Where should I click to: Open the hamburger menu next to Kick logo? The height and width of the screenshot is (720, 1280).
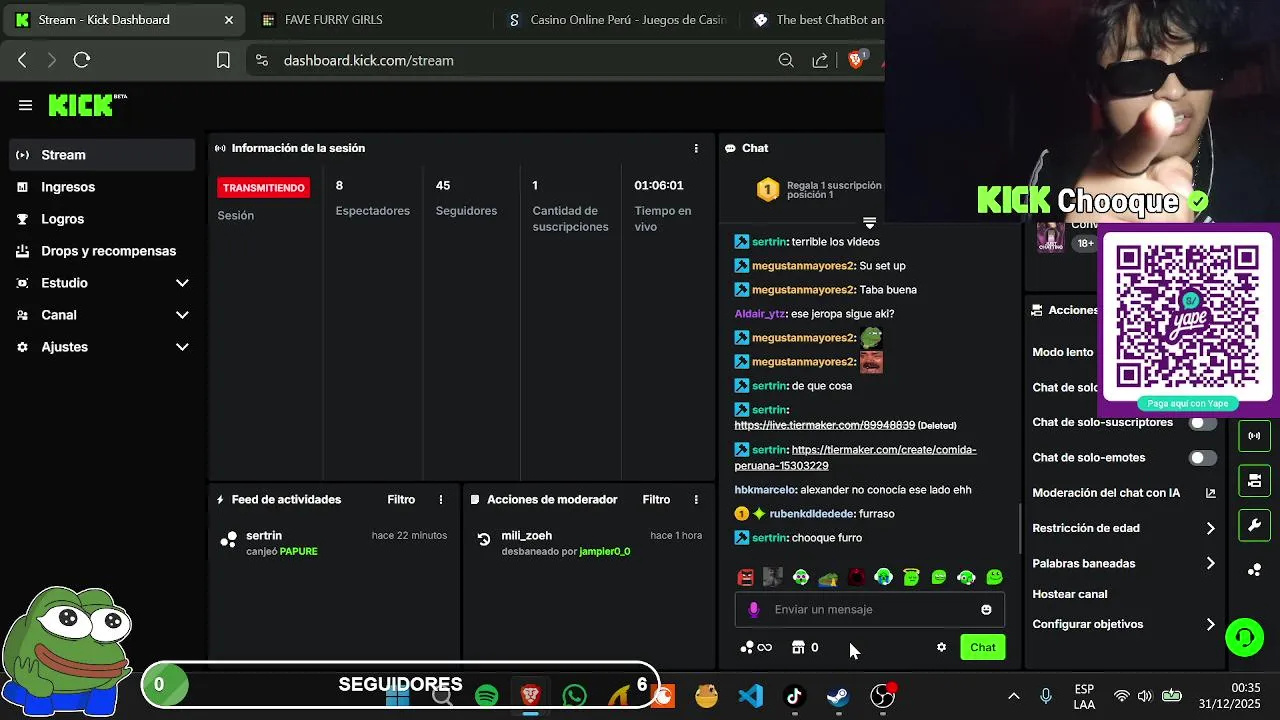(26, 105)
